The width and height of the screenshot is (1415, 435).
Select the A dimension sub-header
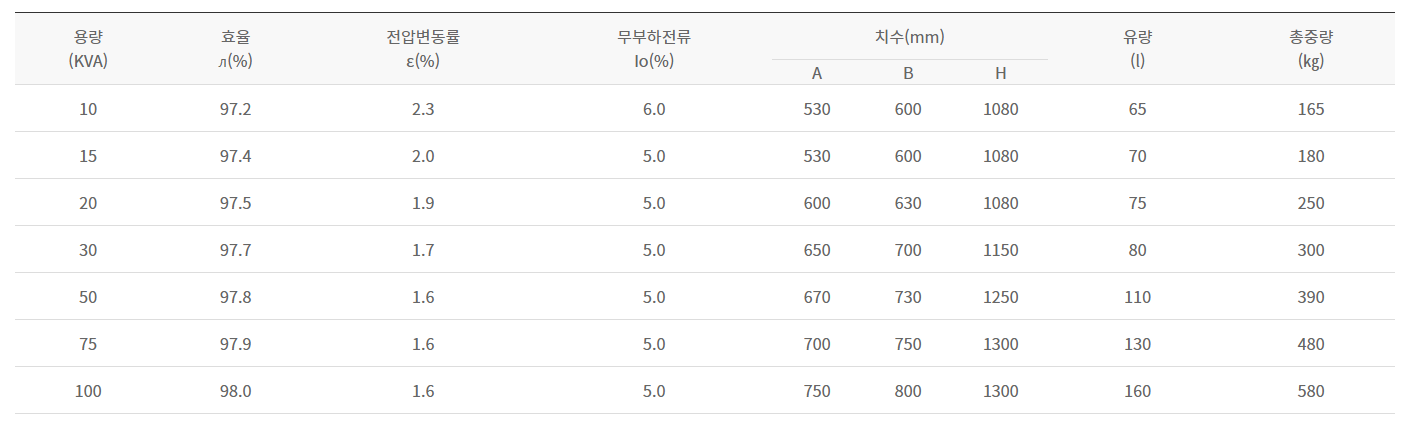817,73
